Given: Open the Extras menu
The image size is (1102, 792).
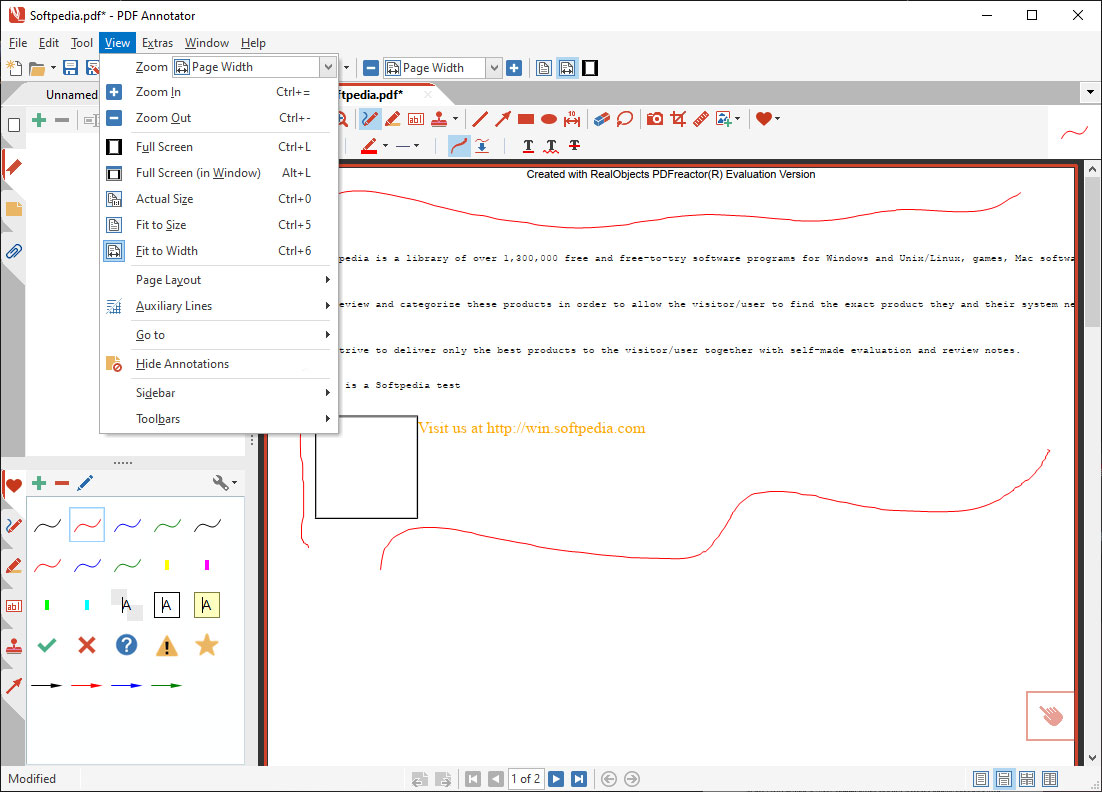Looking at the screenshot, I should (157, 43).
